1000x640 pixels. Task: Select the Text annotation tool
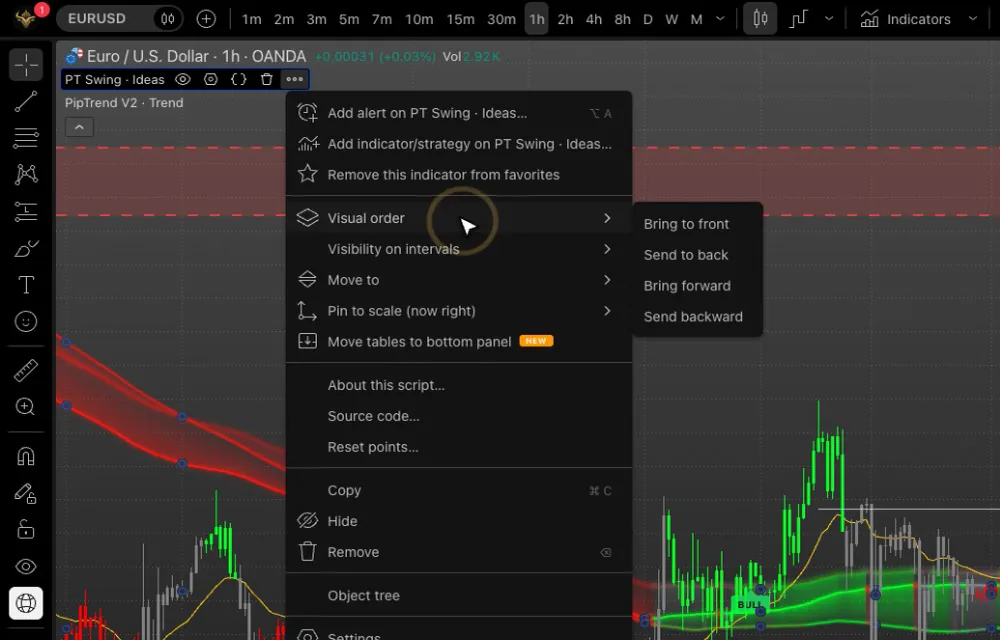tap(26, 284)
